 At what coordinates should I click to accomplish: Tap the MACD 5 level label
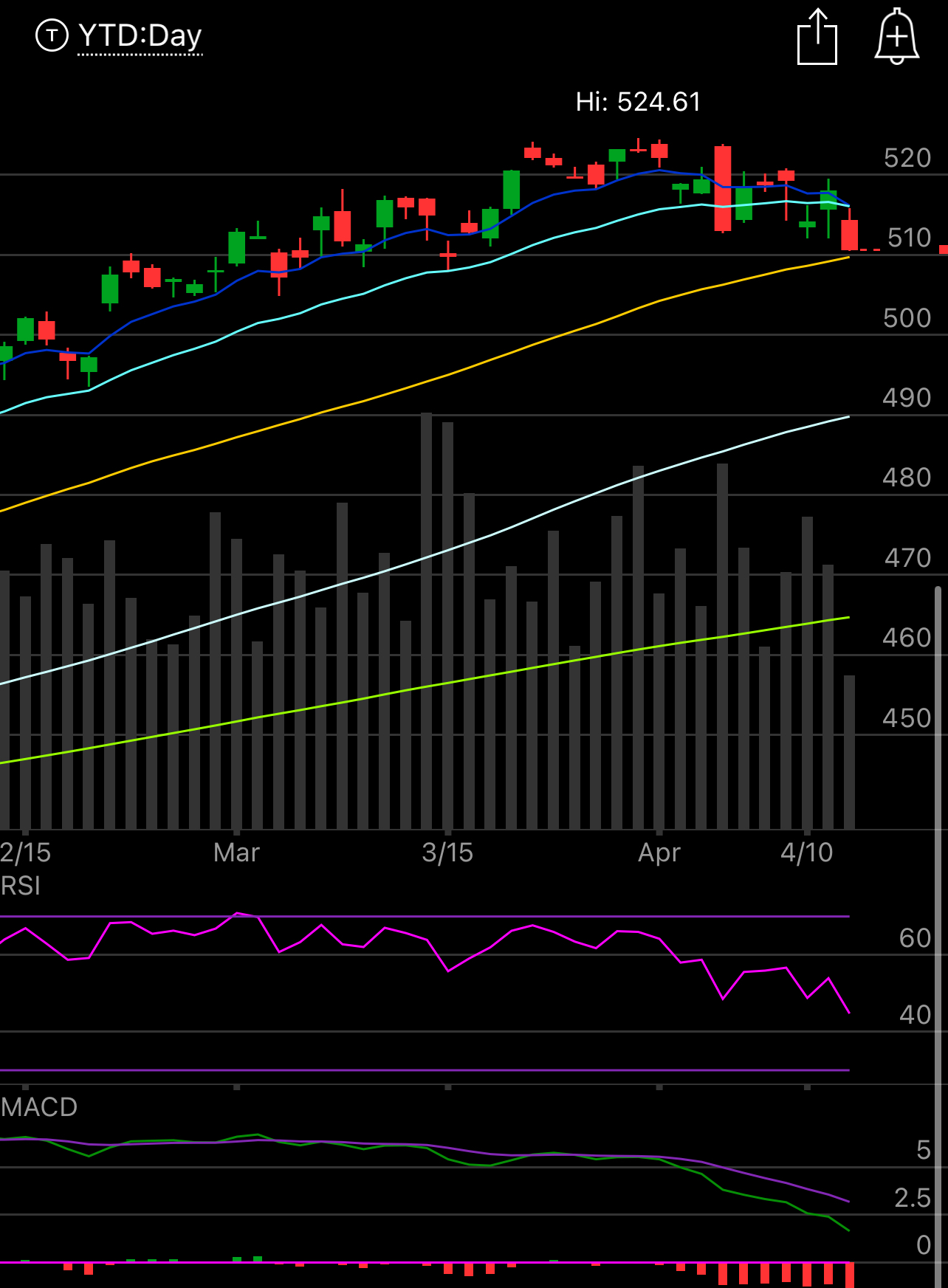click(924, 1150)
